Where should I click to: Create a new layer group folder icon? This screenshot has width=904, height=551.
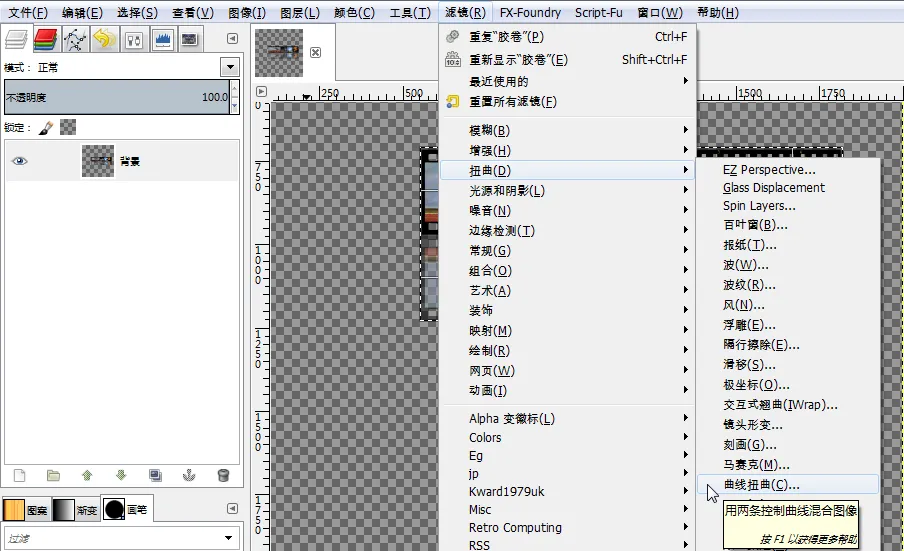point(53,475)
